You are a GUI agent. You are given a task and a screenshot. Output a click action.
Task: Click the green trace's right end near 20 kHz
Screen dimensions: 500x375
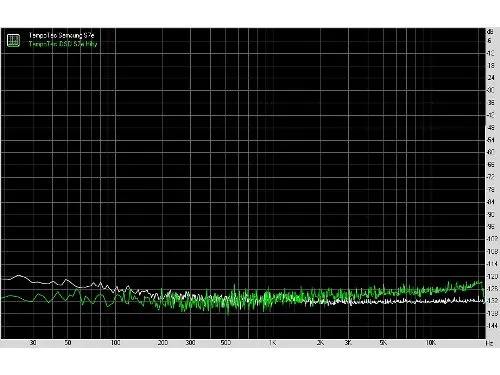pyautogui.click(x=483, y=289)
